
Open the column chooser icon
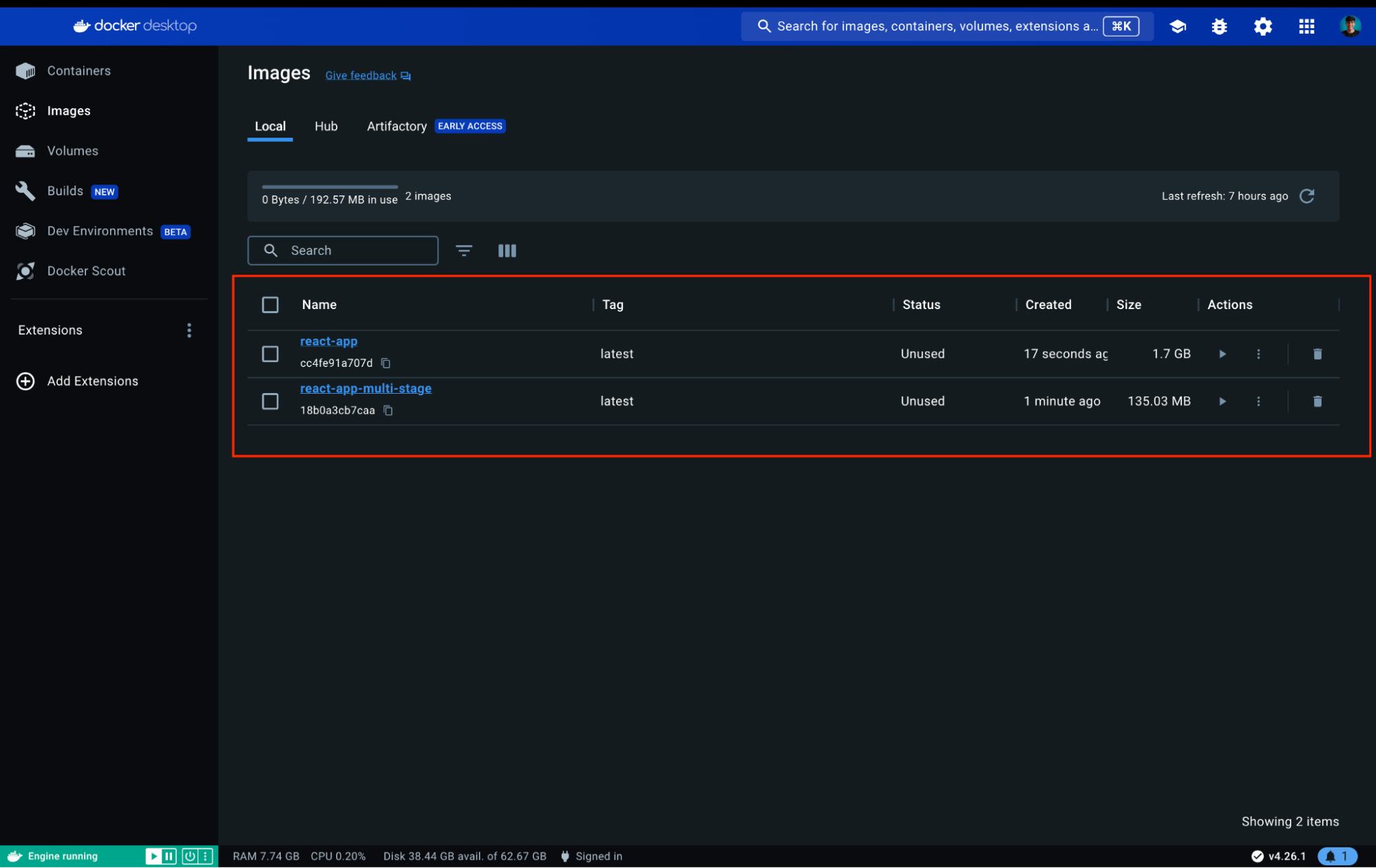[x=507, y=251]
